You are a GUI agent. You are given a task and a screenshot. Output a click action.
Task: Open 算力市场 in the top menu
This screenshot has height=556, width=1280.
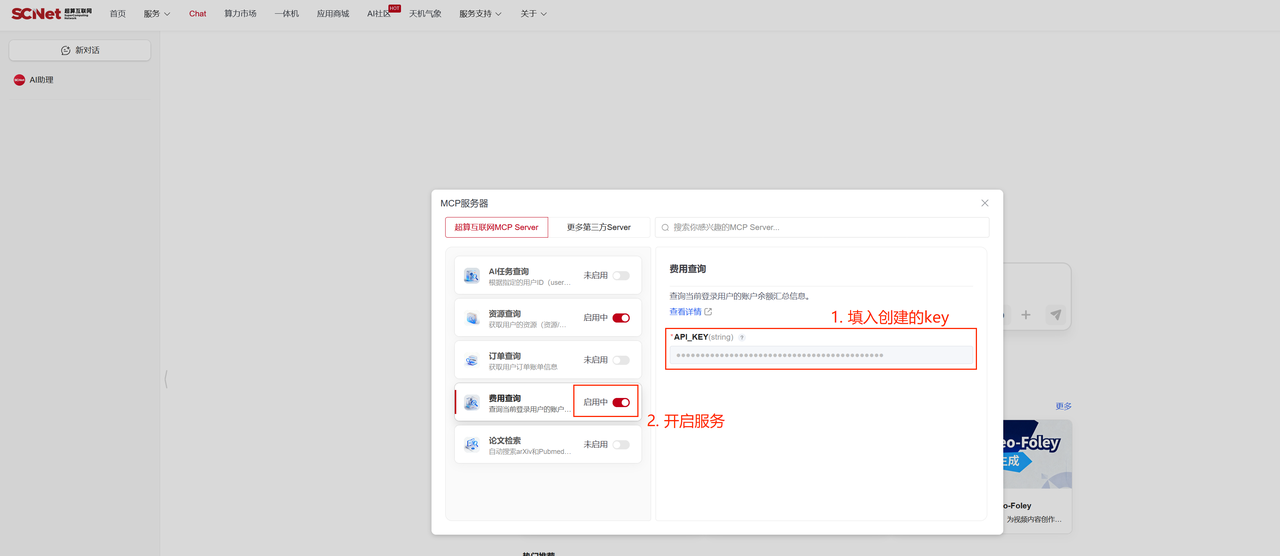[240, 14]
